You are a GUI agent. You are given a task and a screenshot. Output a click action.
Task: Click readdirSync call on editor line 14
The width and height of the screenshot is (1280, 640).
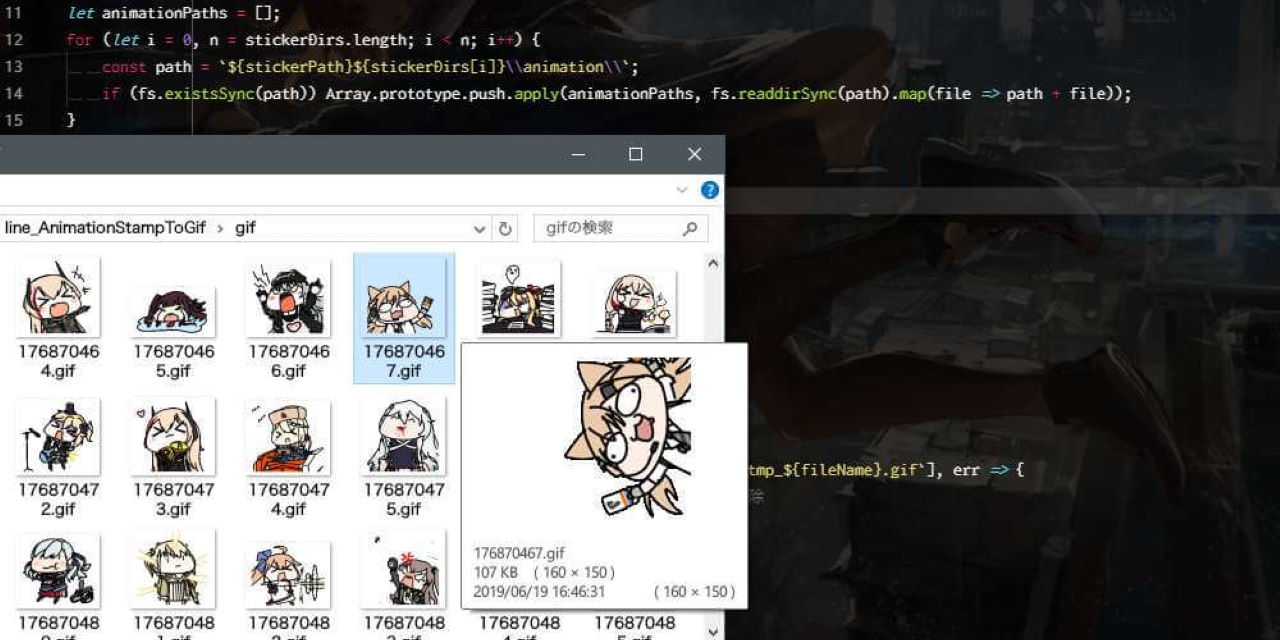click(x=785, y=94)
